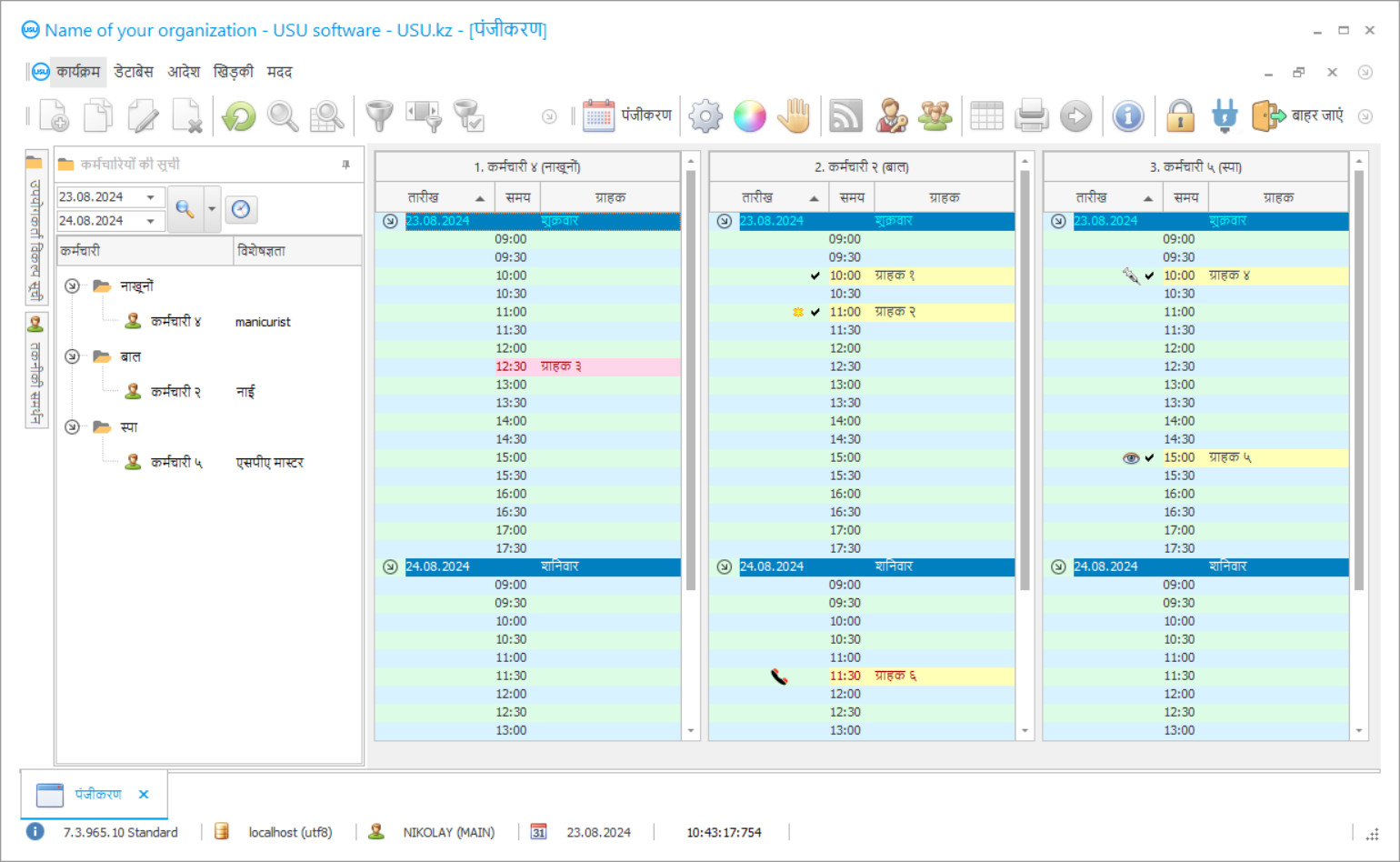
Task: Click the कर्मचारी २ schedule scroll down arrow
Action: pyautogui.click(x=1025, y=731)
